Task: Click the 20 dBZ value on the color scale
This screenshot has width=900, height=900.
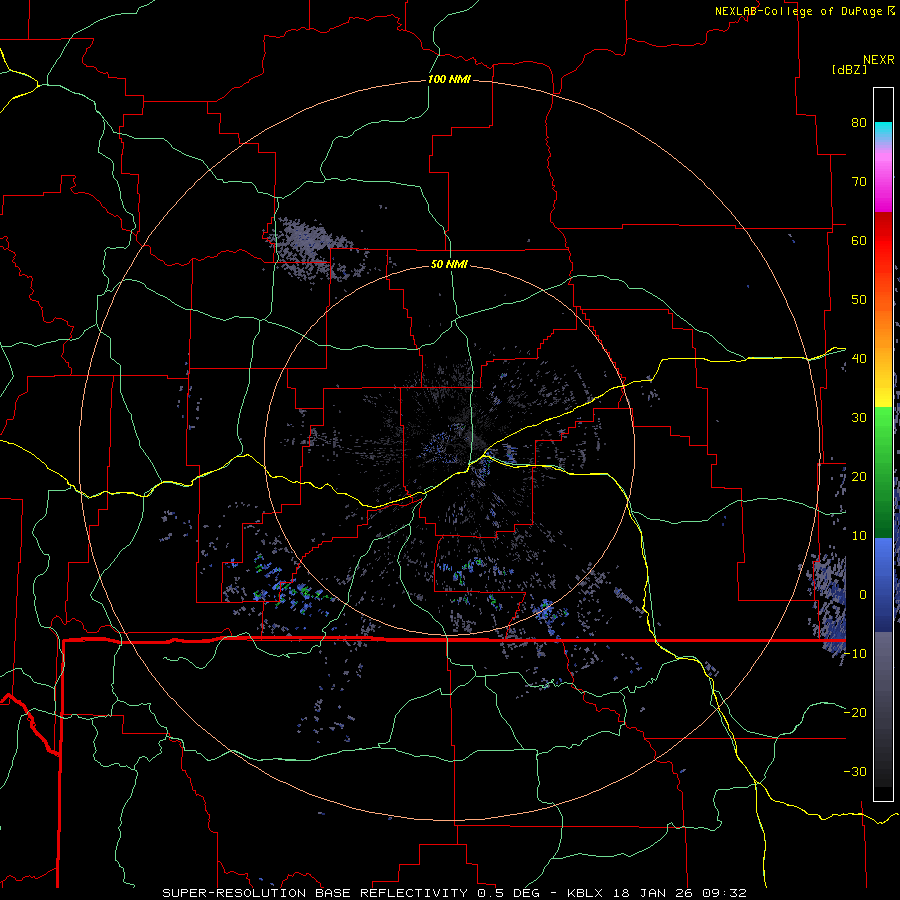Action: 859,477
